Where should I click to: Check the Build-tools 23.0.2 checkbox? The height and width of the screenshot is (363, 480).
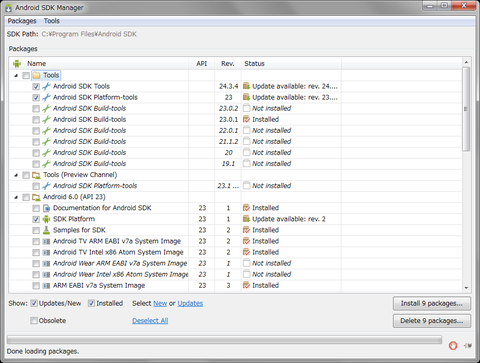(x=36, y=109)
